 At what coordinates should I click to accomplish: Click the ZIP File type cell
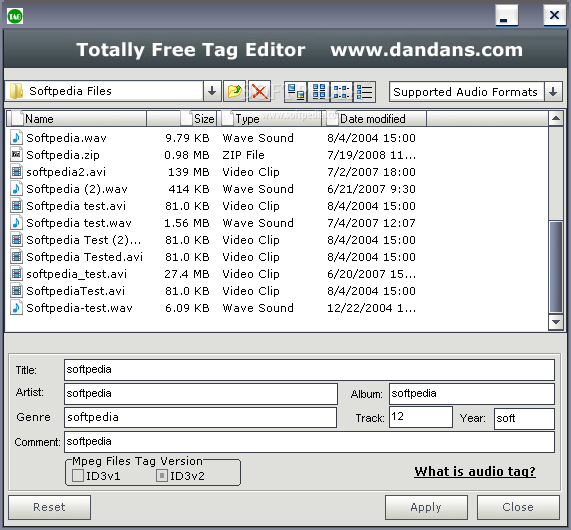point(243,155)
